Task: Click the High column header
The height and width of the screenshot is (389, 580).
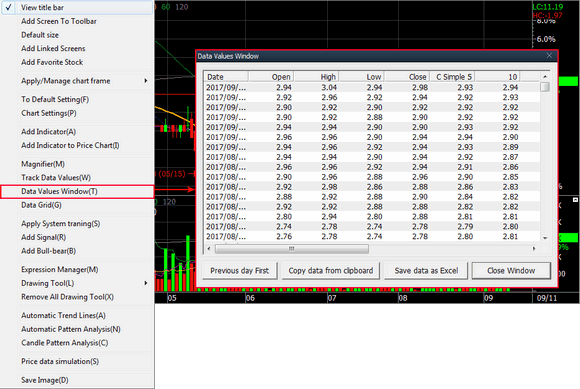Action: pyautogui.click(x=316, y=77)
